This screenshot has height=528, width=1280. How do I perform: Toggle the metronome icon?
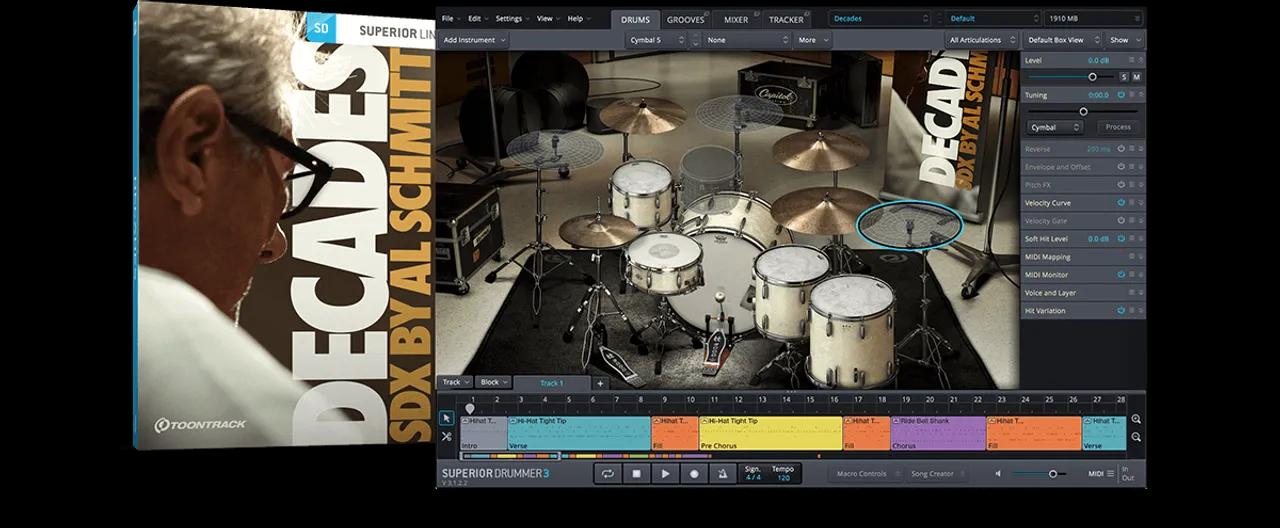tap(722, 474)
